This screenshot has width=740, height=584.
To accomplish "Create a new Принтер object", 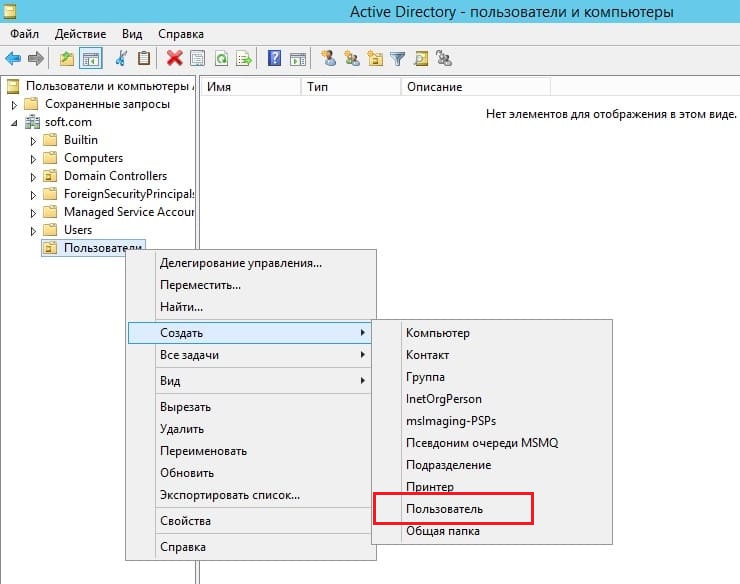I will click(x=492, y=487).
